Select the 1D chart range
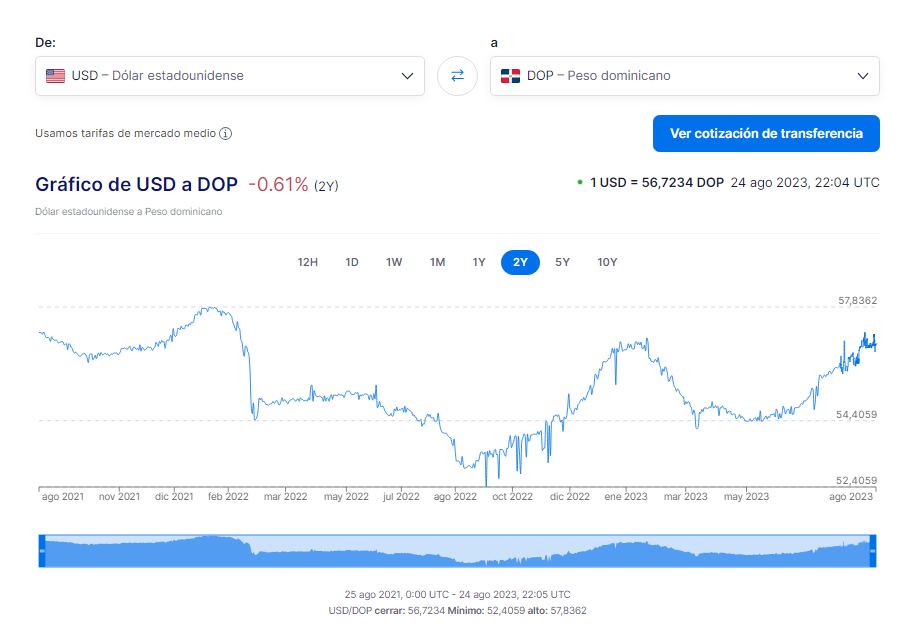Image resolution: width=906 pixels, height=644 pixels. point(352,262)
